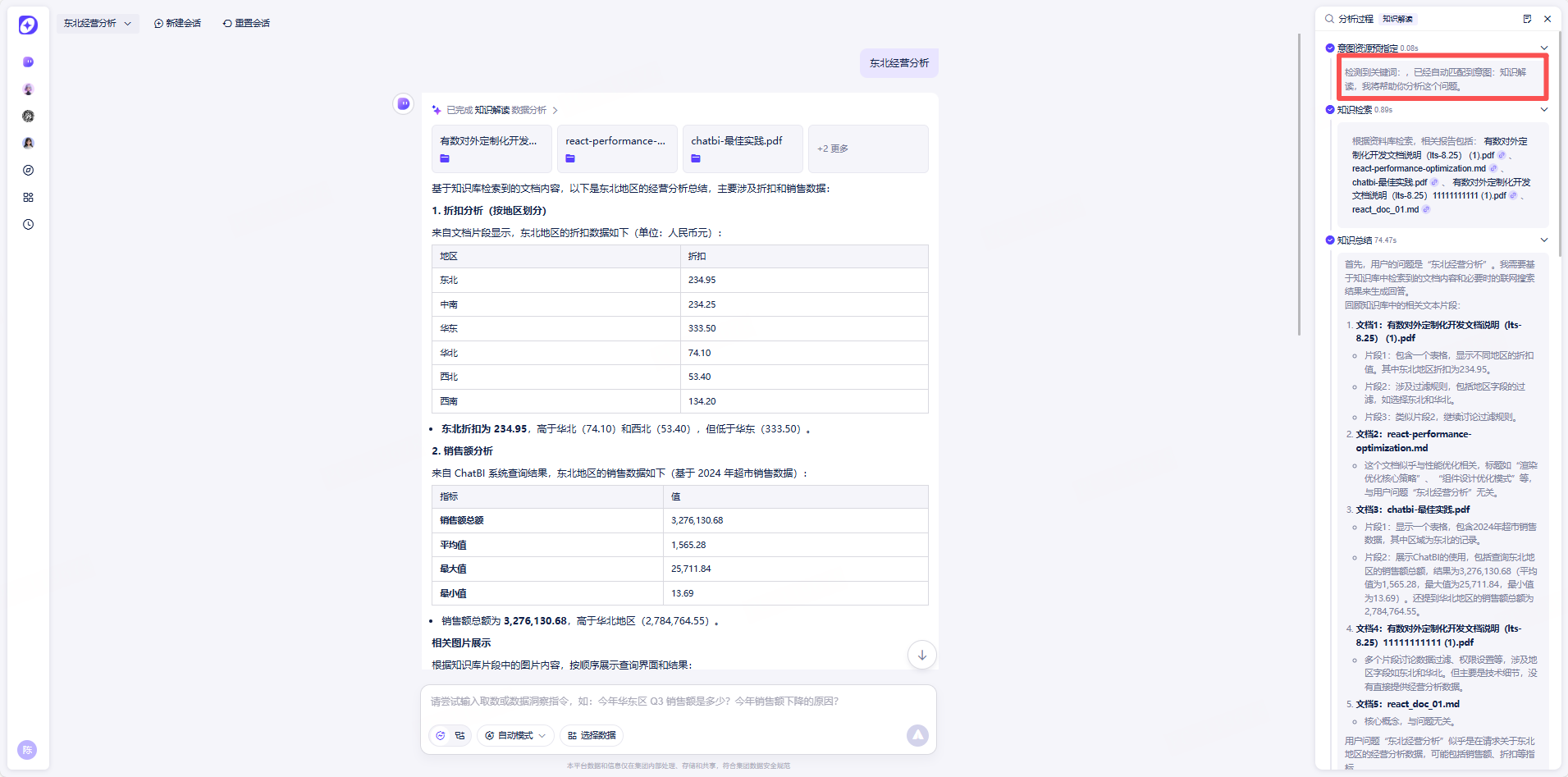The height and width of the screenshot is (777, 1568).
Task: Open the history clock icon in sidebar
Action: click(28, 225)
